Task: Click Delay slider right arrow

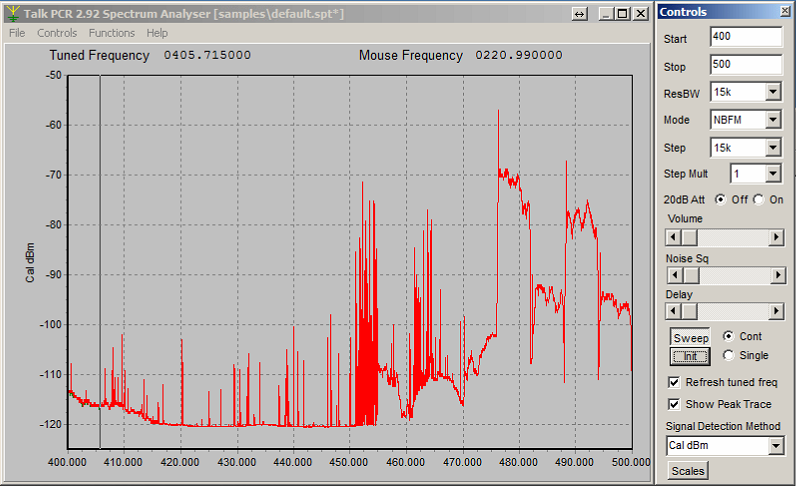Action: pyautogui.click(x=776, y=311)
